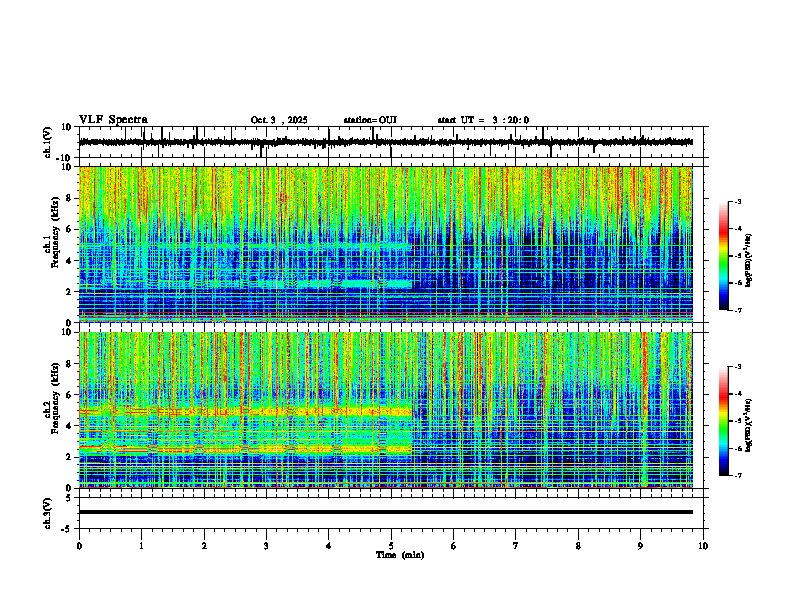Click time axis tick label "4"
792x612 pixels.
click(329, 546)
